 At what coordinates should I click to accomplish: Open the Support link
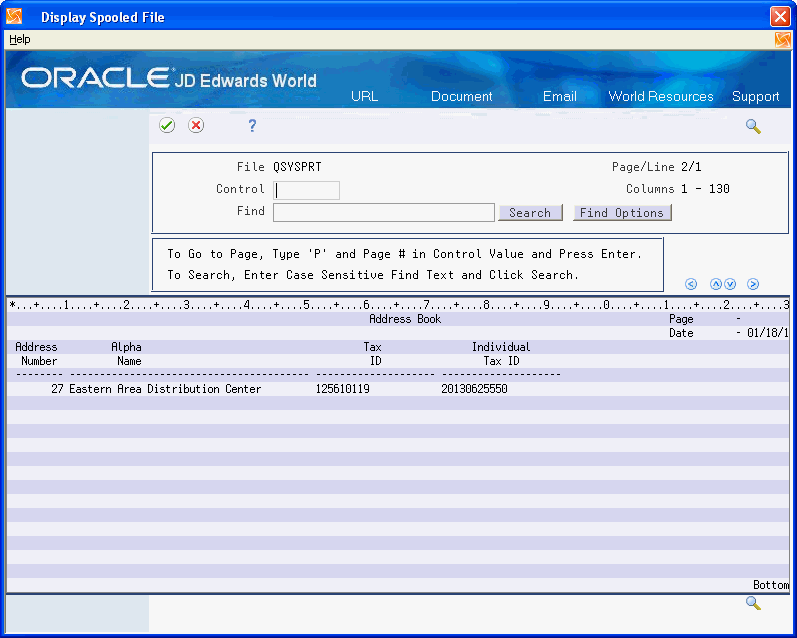click(755, 97)
